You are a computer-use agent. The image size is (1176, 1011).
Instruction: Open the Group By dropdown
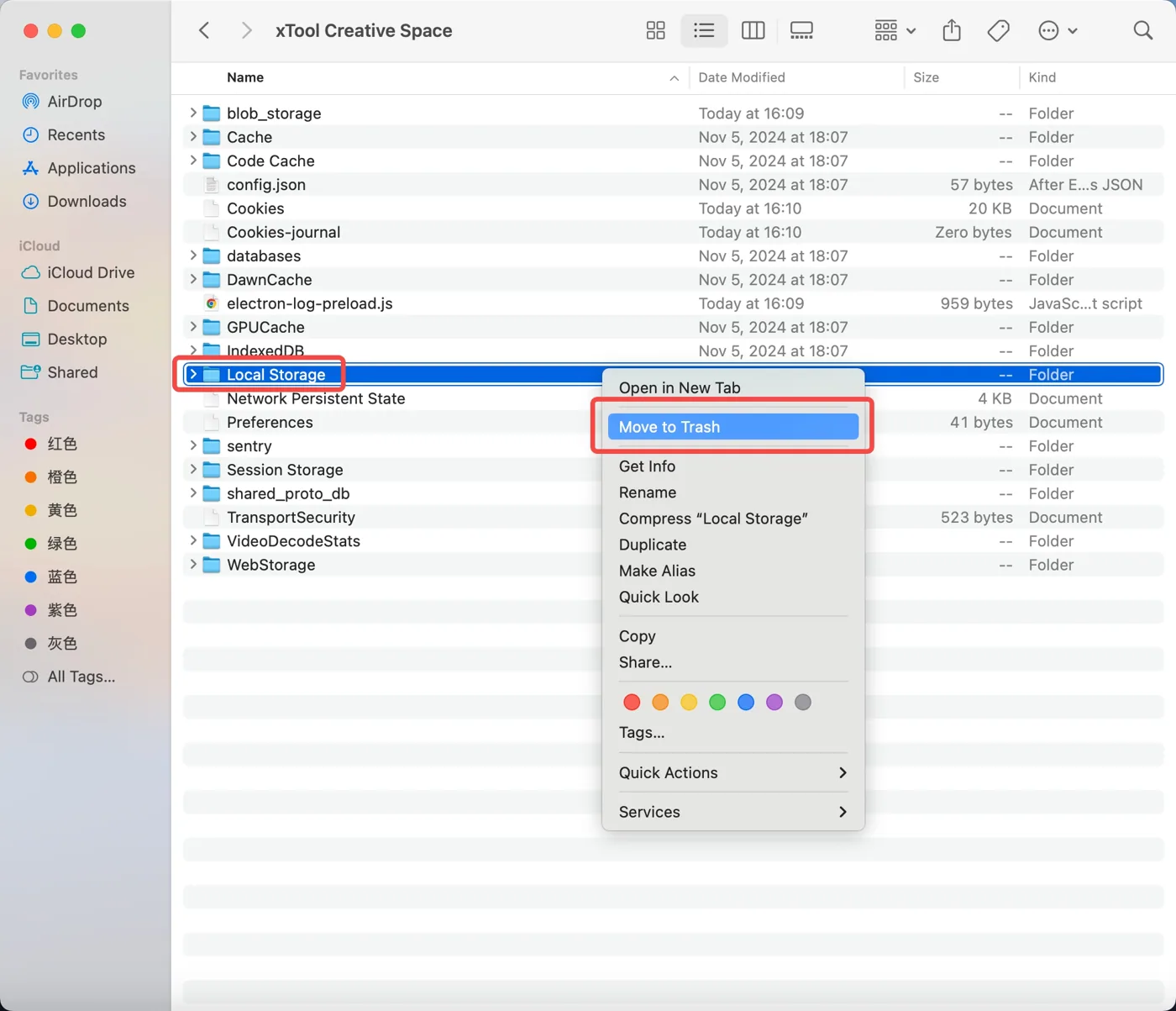(895, 31)
